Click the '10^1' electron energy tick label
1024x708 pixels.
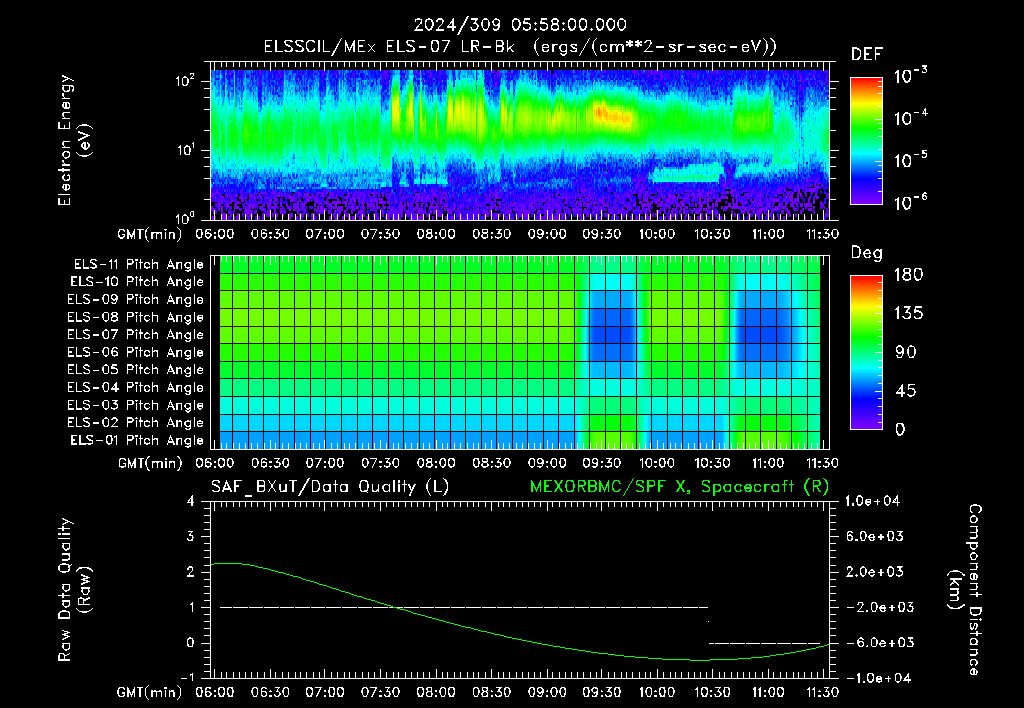tap(184, 150)
